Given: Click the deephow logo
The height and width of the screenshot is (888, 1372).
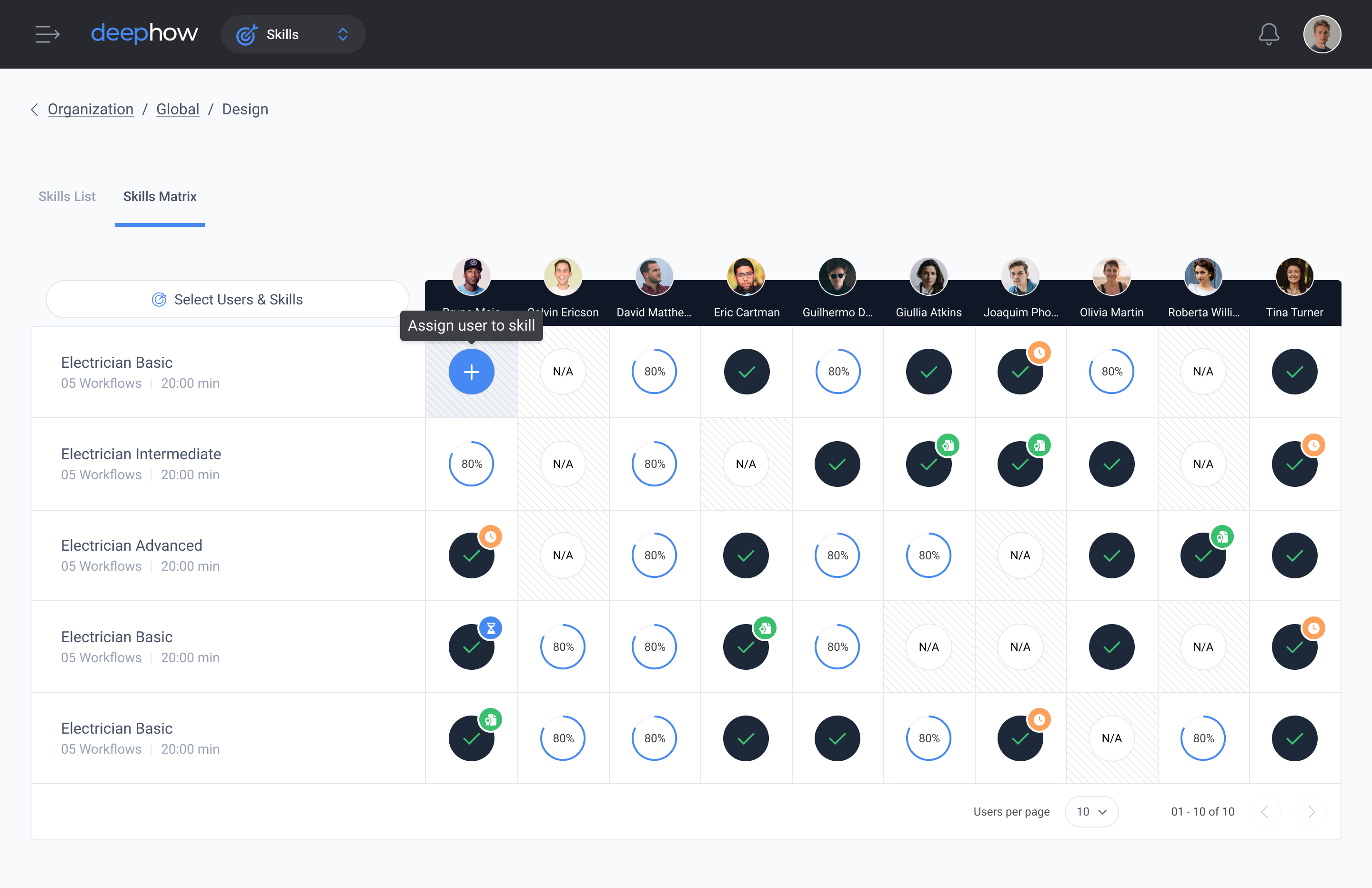Looking at the screenshot, I should point(144,33).
